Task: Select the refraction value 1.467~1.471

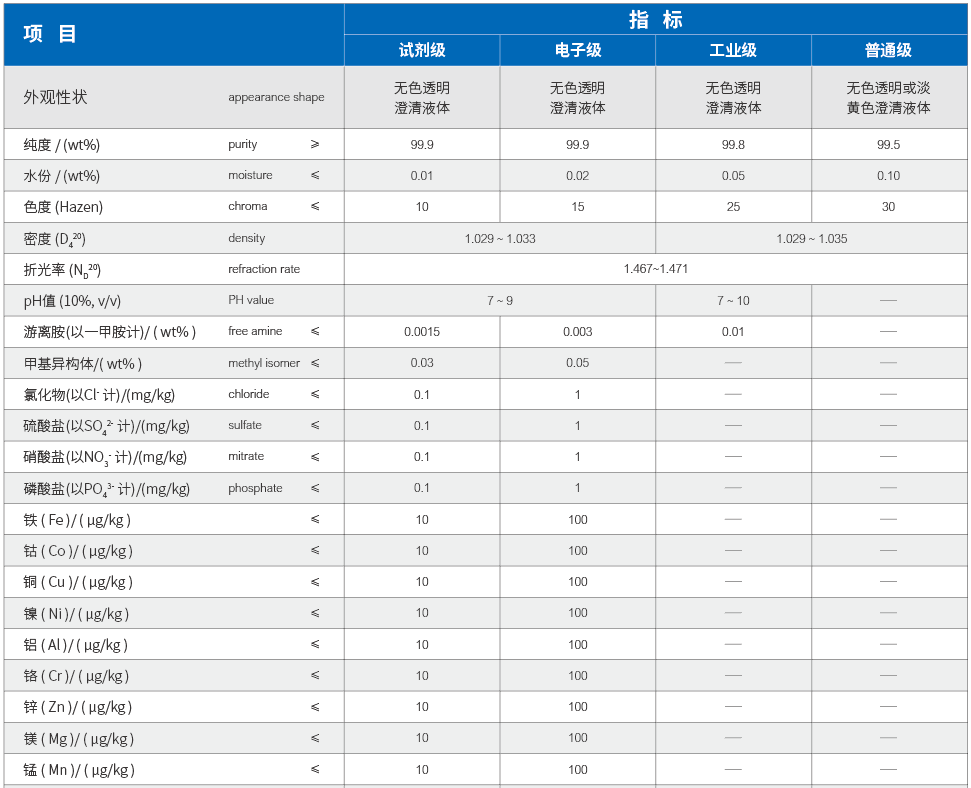Action: tap(656, 269)
